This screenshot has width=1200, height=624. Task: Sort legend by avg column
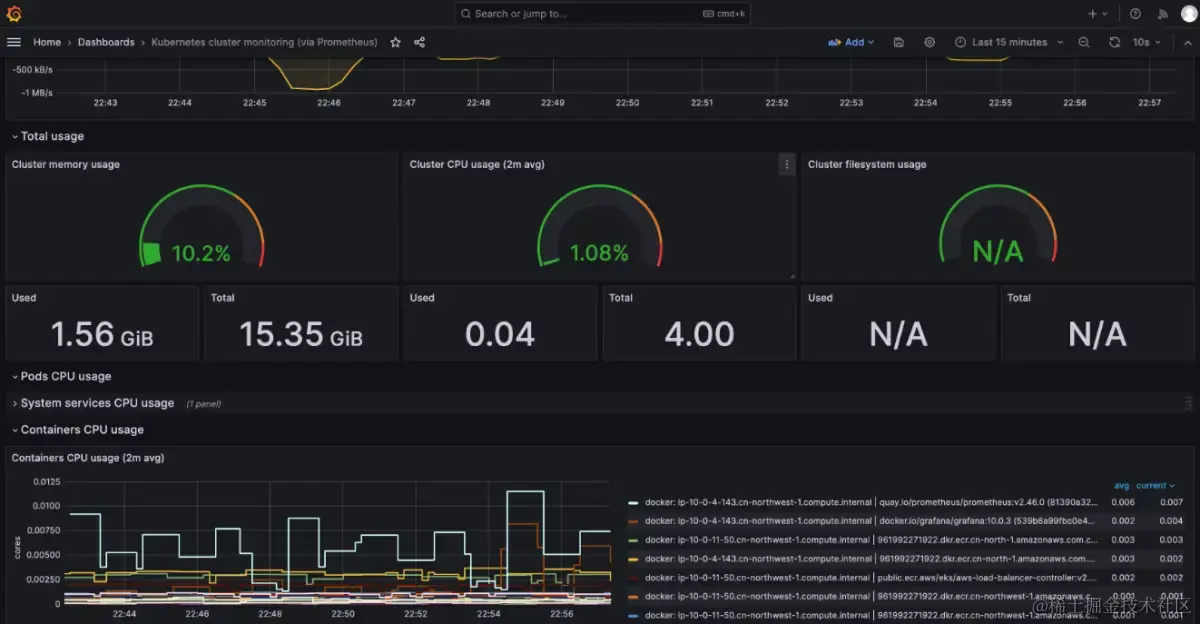pos(1121,486)
